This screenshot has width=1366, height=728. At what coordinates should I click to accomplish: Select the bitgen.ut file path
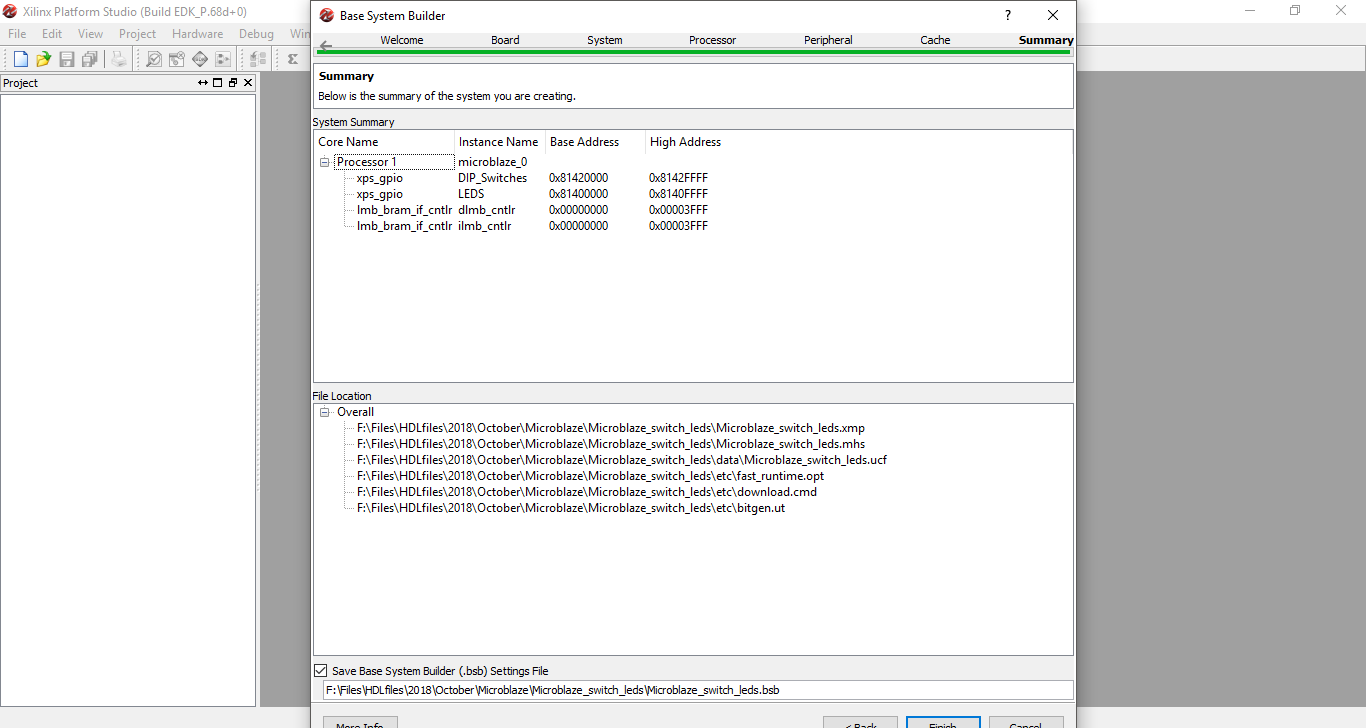point(571,508)
